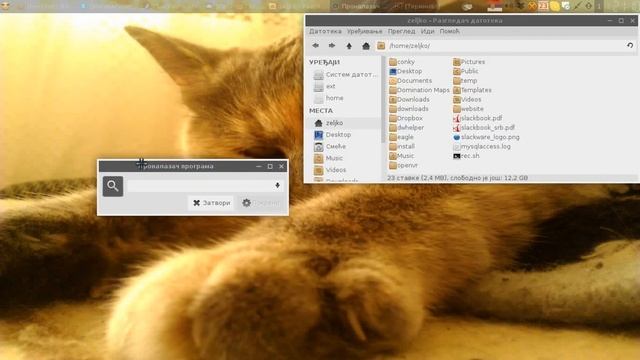Click the /home/zeljko/ location path field
640x360 pixels.
tap(505, 46)
